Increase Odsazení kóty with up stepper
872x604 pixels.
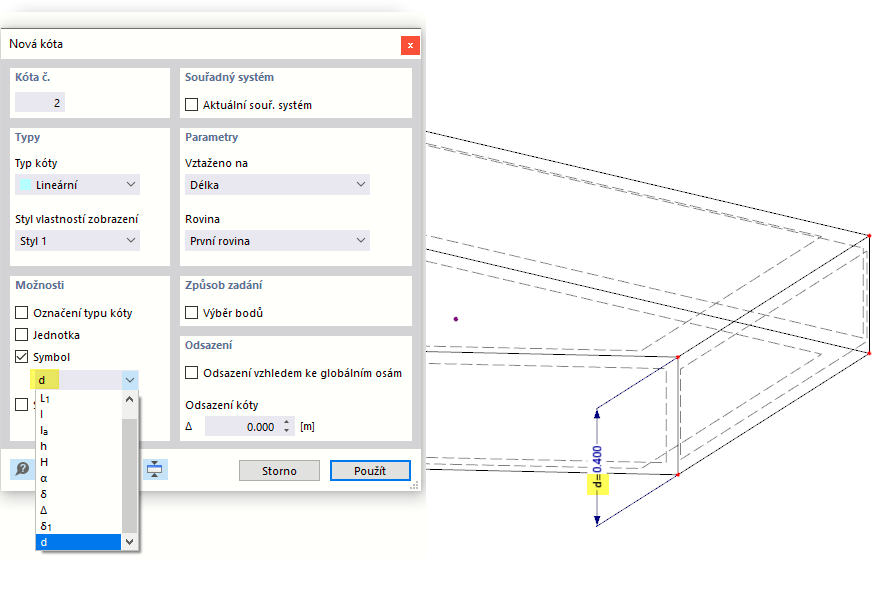coord(286,422)
